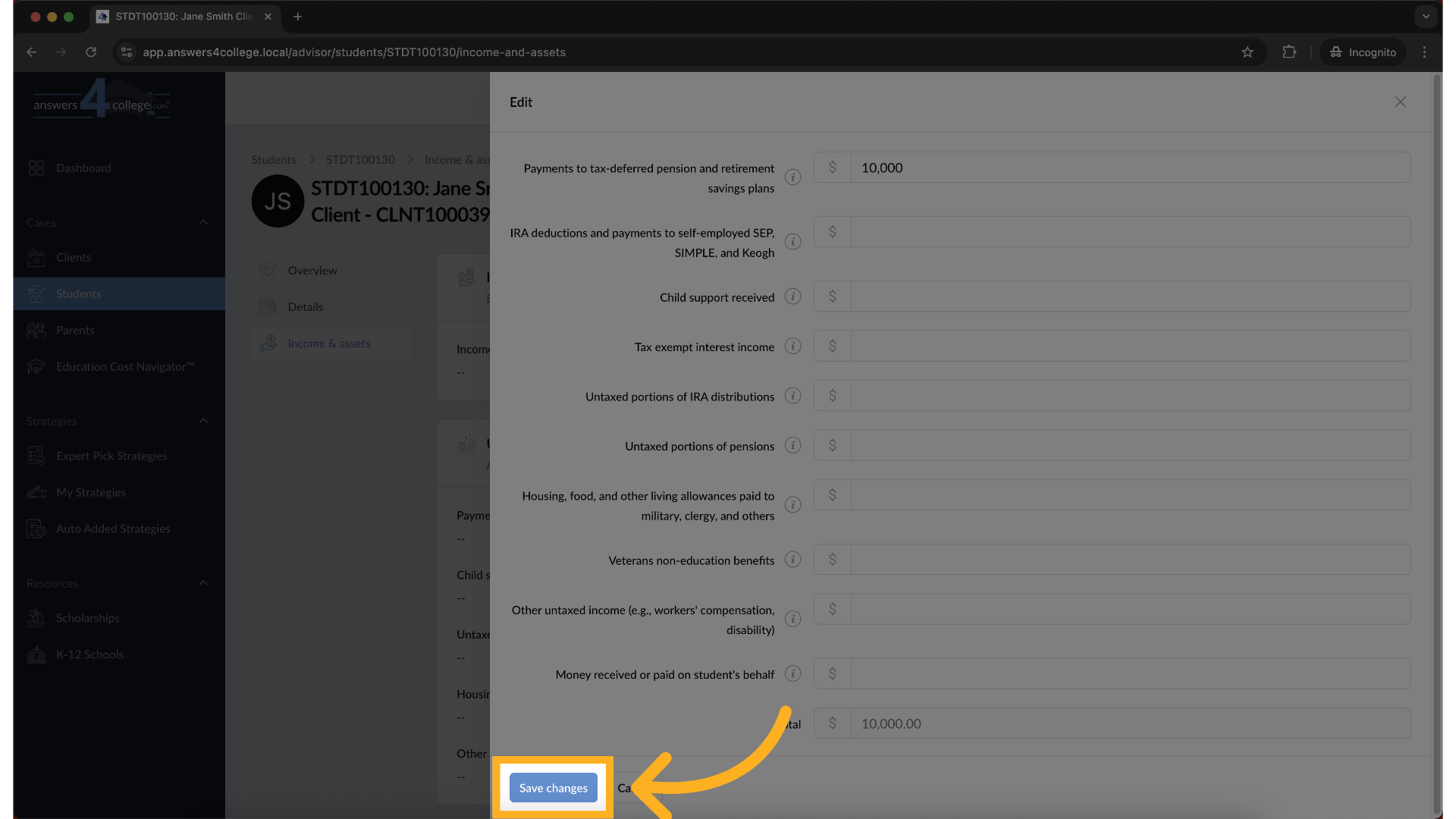Click the Veterans non-education benefits amount field
The image size is (1456, 819).
point(1130,560)
